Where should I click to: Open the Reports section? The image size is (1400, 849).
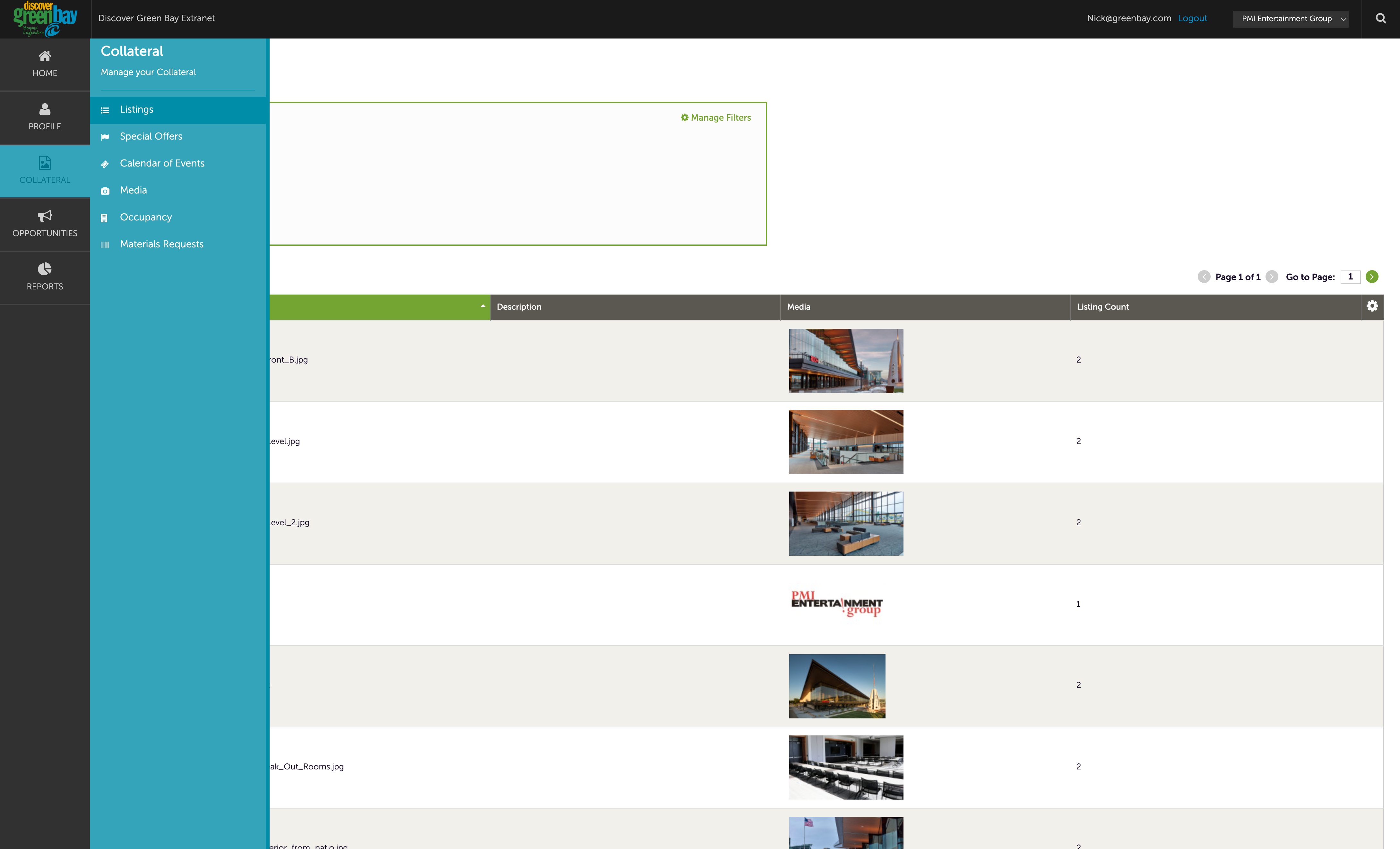pos(45,278)
